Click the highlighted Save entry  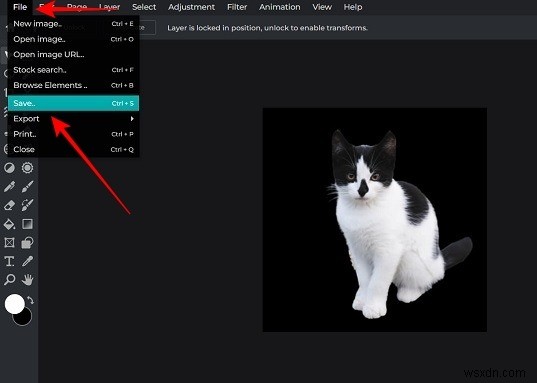click(73, 103)
